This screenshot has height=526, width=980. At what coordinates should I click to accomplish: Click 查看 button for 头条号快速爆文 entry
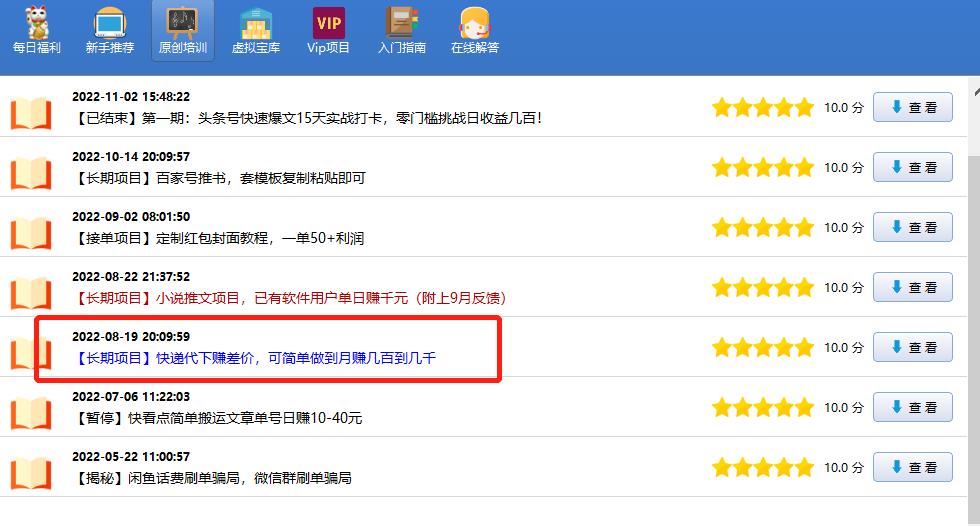912,107
